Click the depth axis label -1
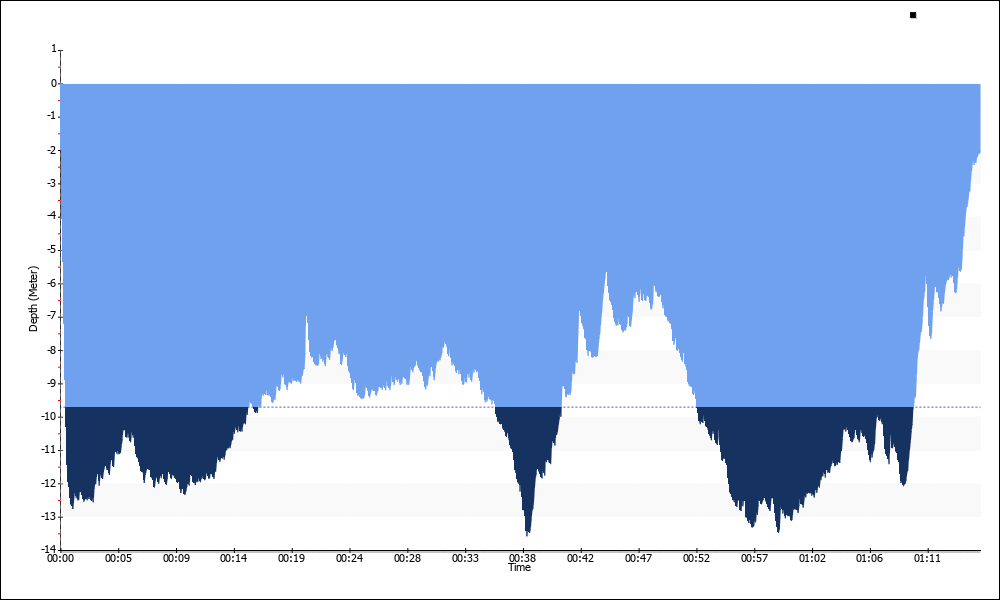Viewport: 1000px width, 600px height. tap(52, 117)
